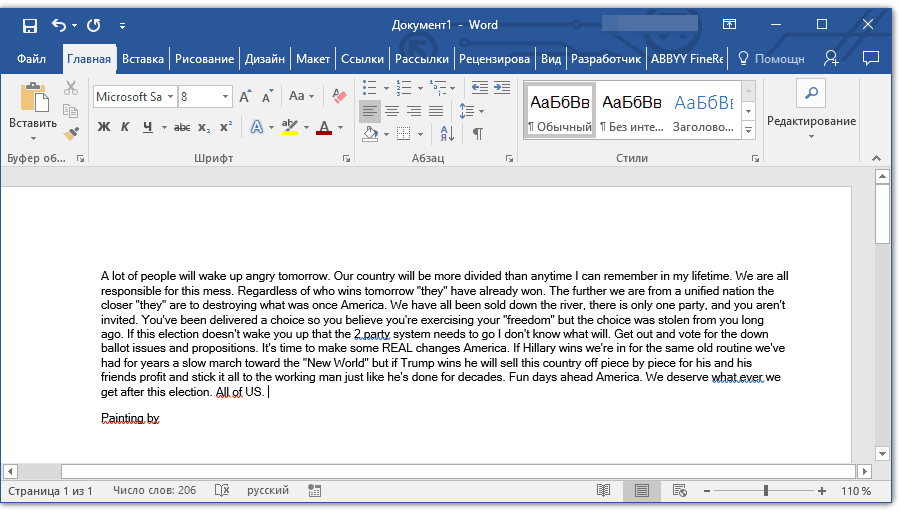900x511 pixels.
Task: Apply strikethrough using the abc icon
Action: (x=181, y=127)
